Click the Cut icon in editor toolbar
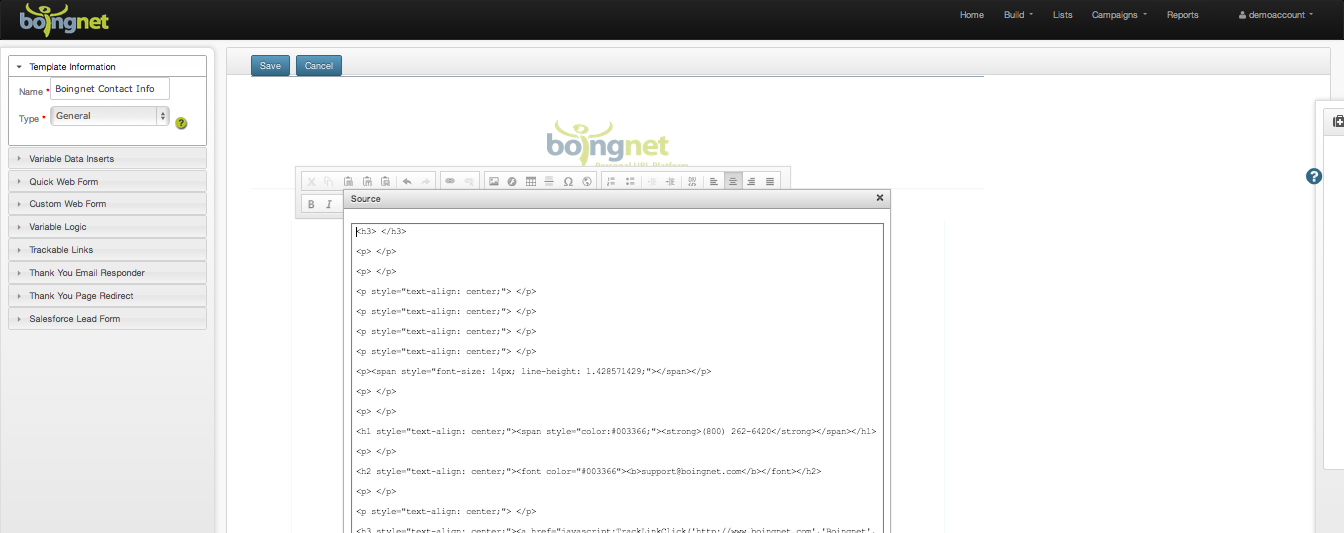The width and height of the screenshot is (1344, 533). tap(311, 181)
